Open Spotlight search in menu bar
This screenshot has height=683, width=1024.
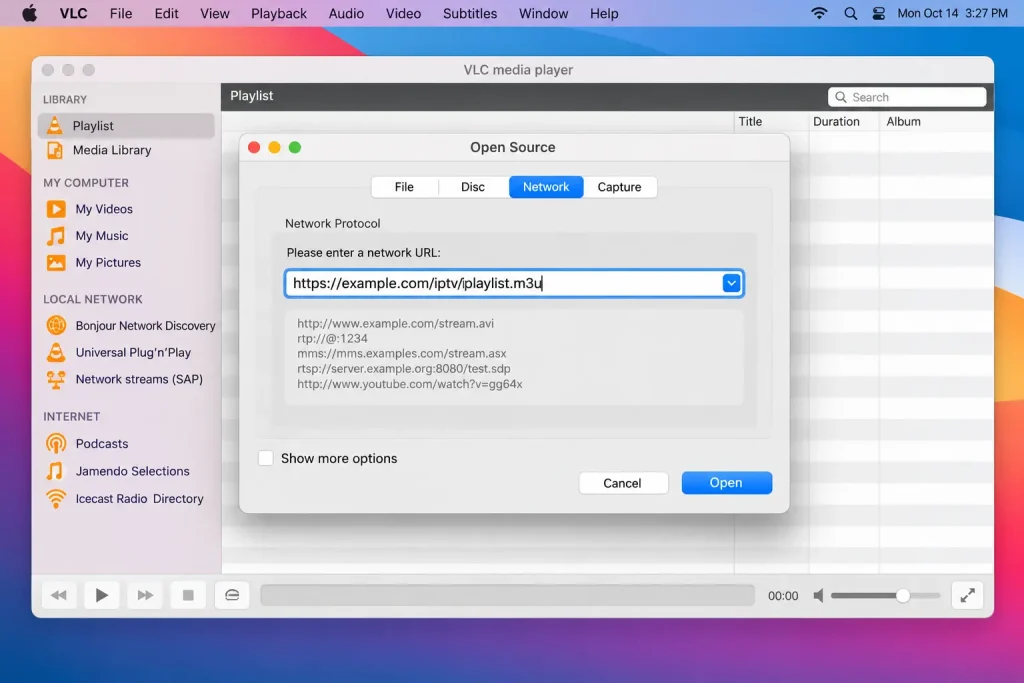point(850,13)
